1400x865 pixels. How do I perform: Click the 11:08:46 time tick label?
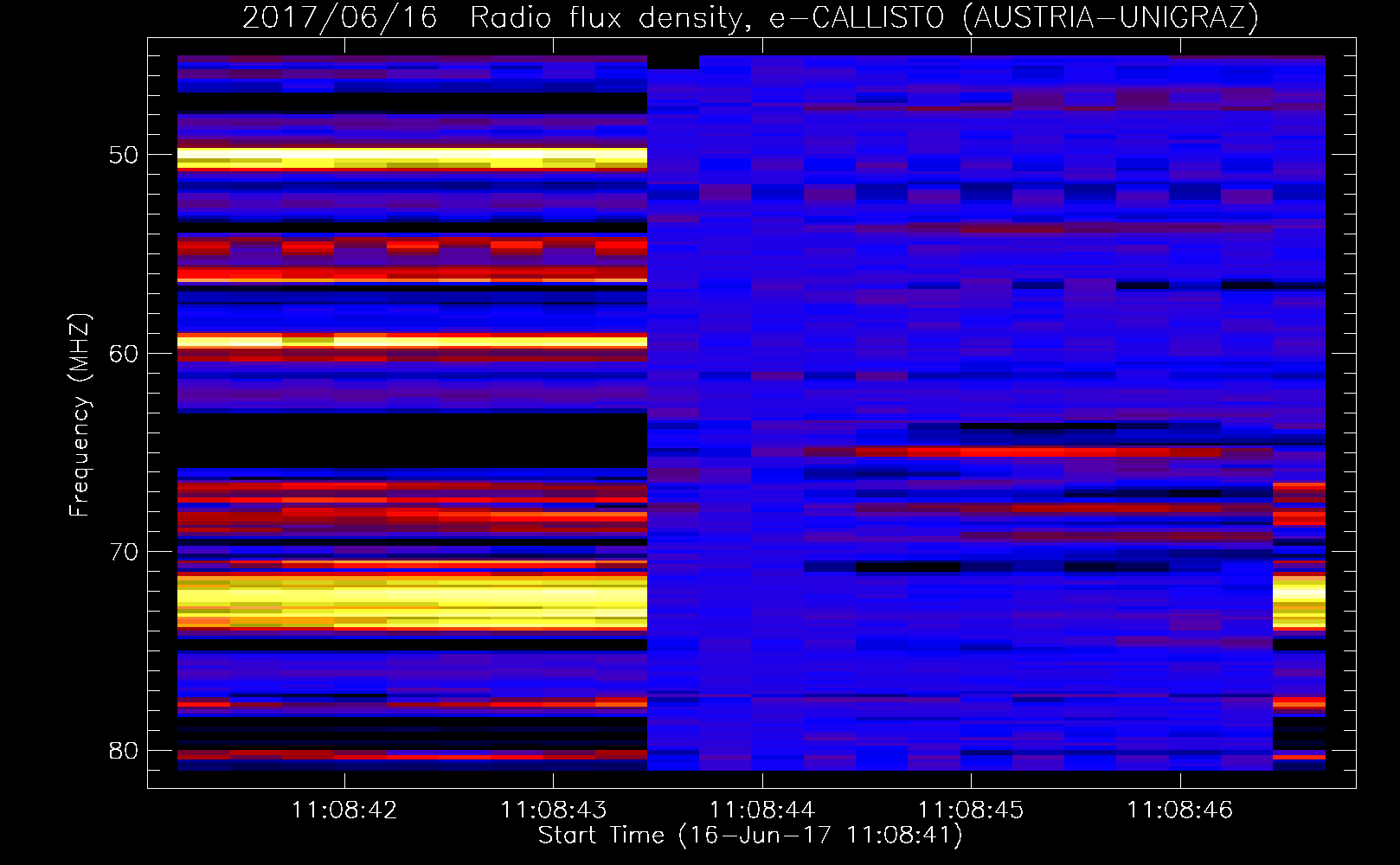point(1180,811)
